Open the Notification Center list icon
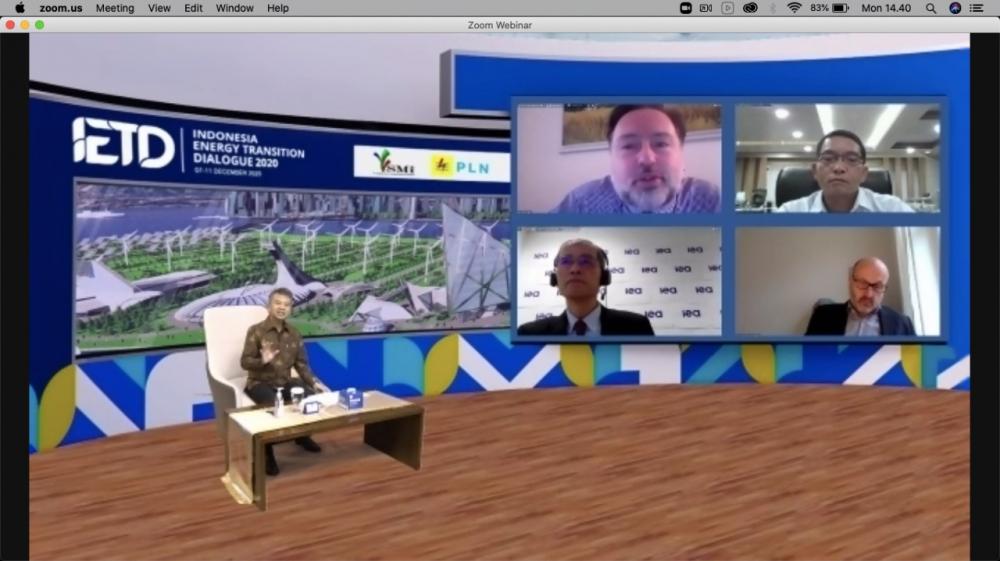 976,8
